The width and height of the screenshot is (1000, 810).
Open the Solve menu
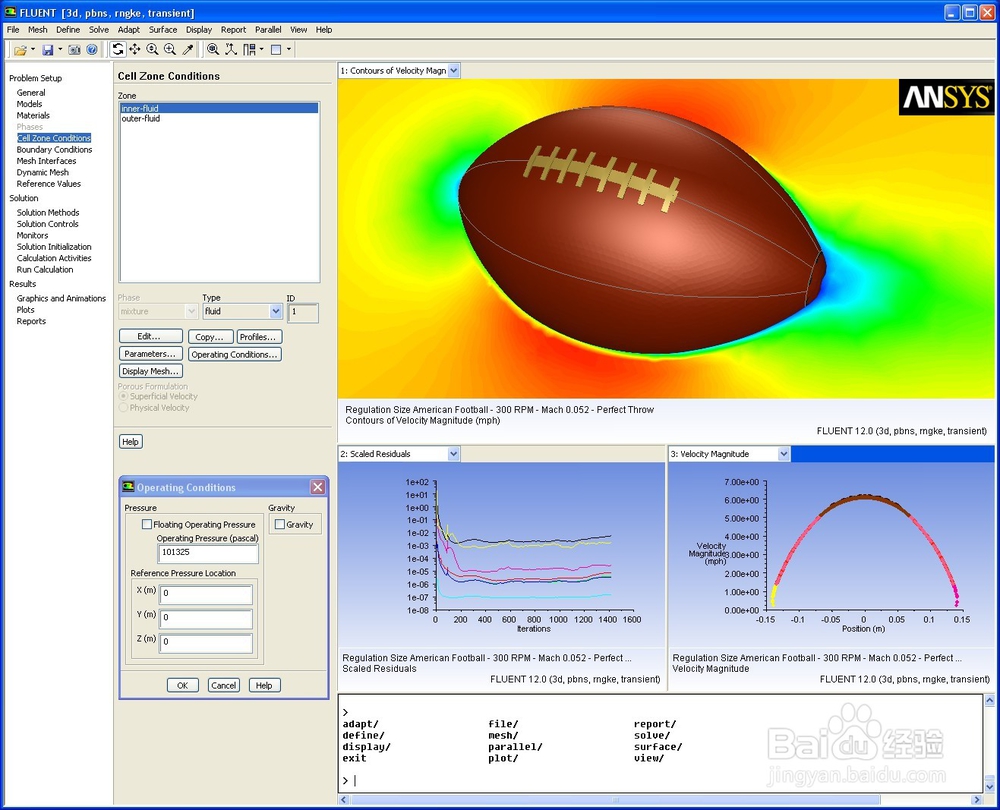click(x=99, y=29)
